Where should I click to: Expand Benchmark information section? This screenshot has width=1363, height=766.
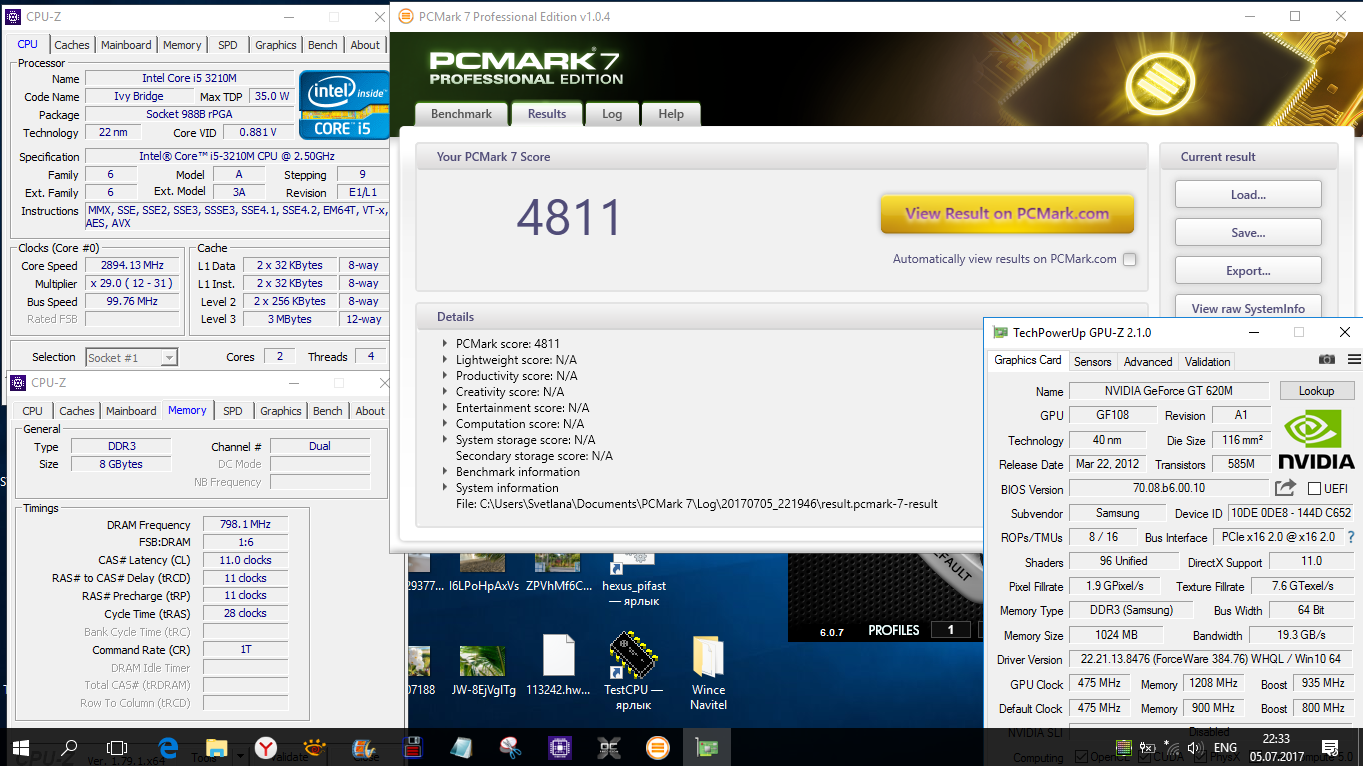445,471
